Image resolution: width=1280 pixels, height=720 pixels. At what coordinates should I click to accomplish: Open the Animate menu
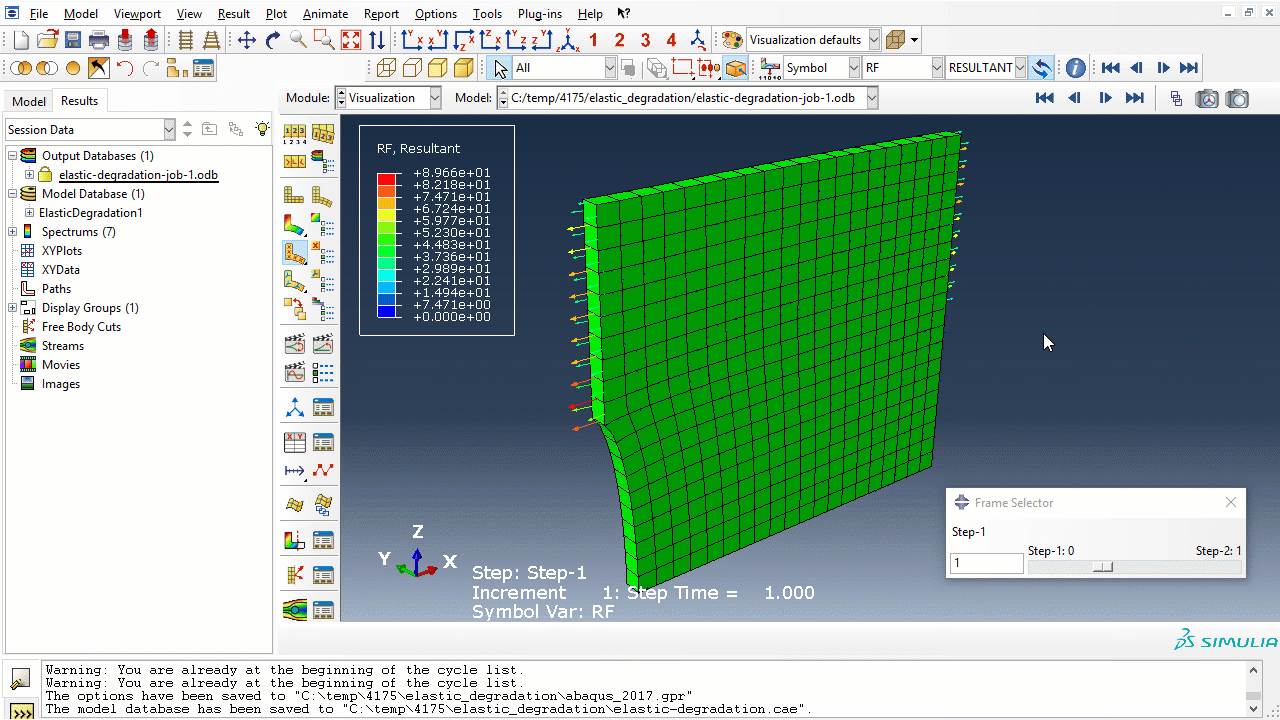tap(326, 14)
